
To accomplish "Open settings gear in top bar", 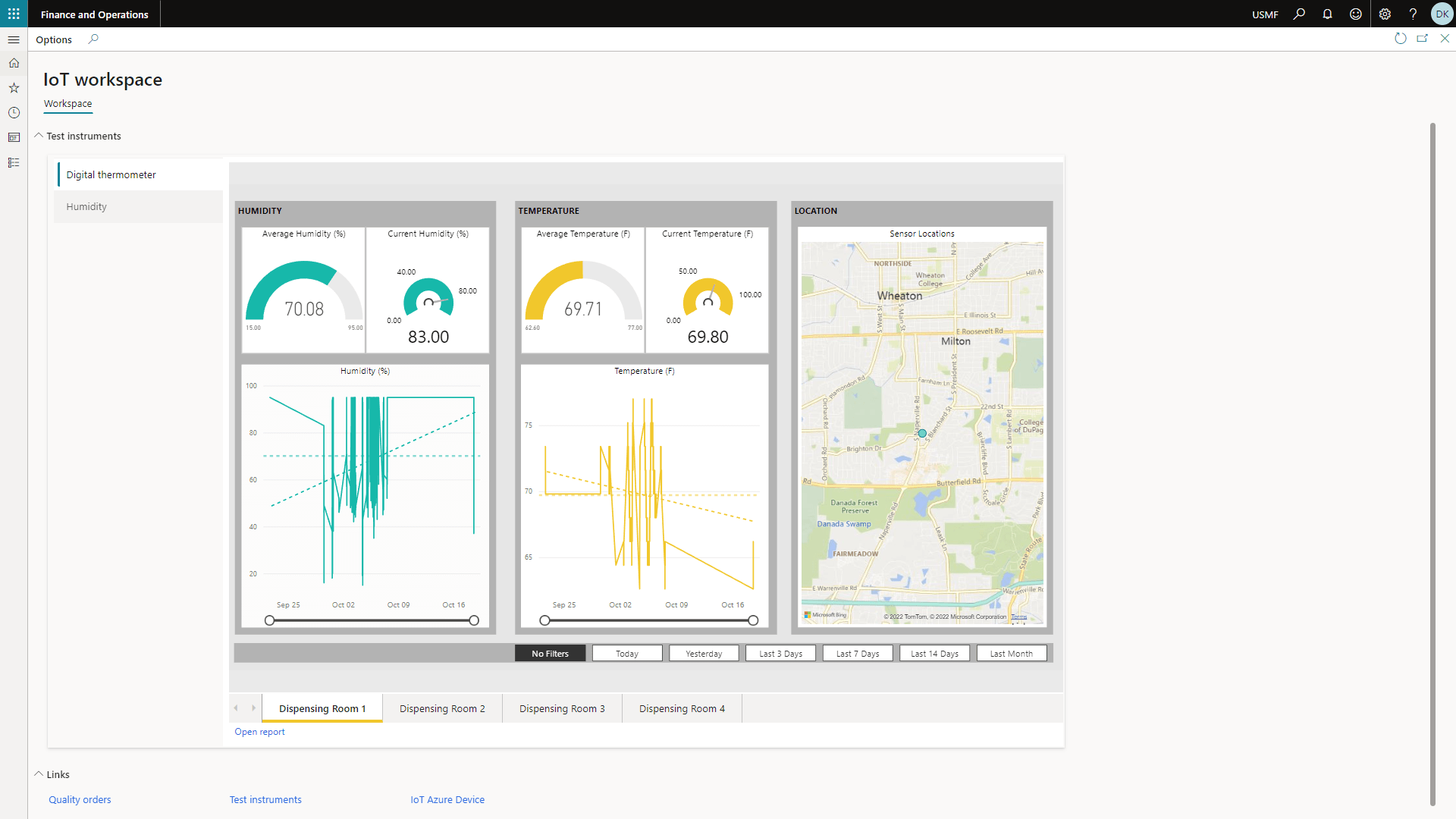I will (x=1385, y=14).
